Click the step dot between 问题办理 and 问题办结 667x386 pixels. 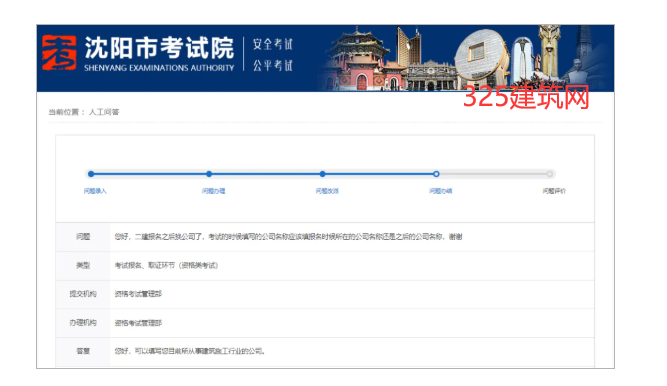click(322, 174)
